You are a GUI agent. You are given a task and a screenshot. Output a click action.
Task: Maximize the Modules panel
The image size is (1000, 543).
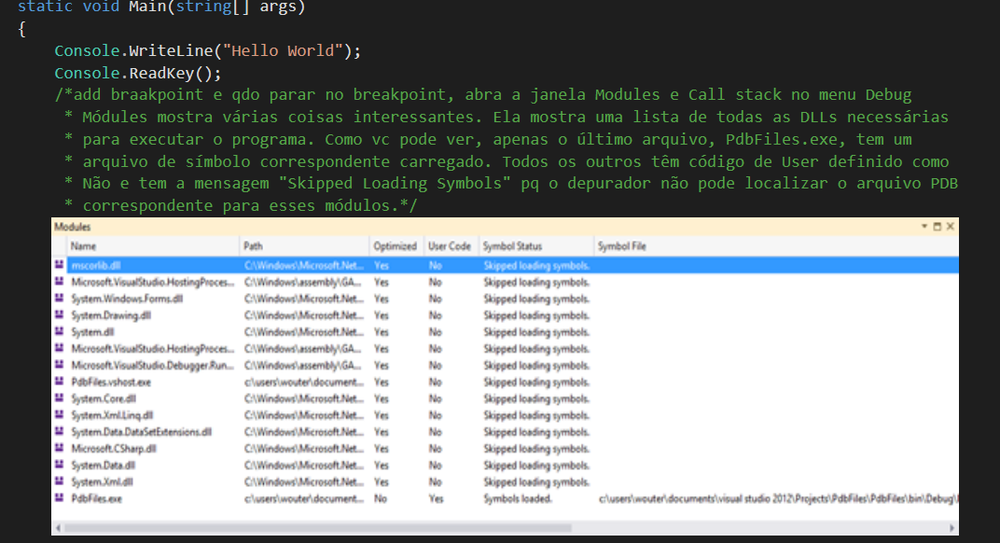pyautogui.click(x=937, y=228)
